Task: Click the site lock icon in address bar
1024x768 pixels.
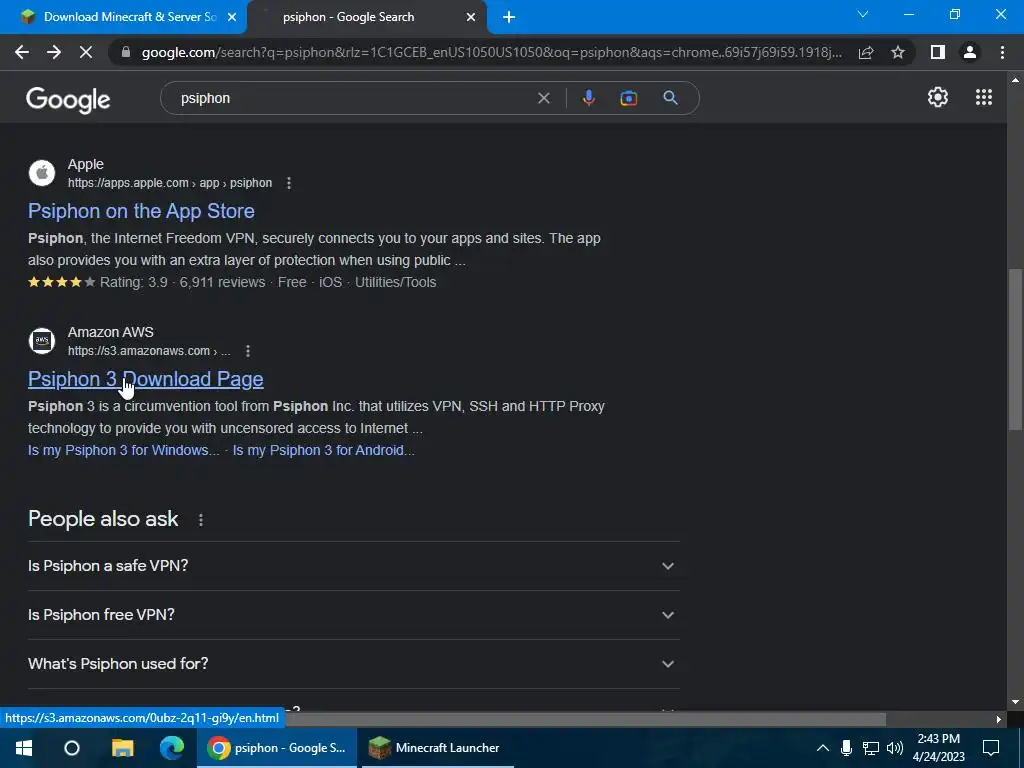Action: click(126, 52)
